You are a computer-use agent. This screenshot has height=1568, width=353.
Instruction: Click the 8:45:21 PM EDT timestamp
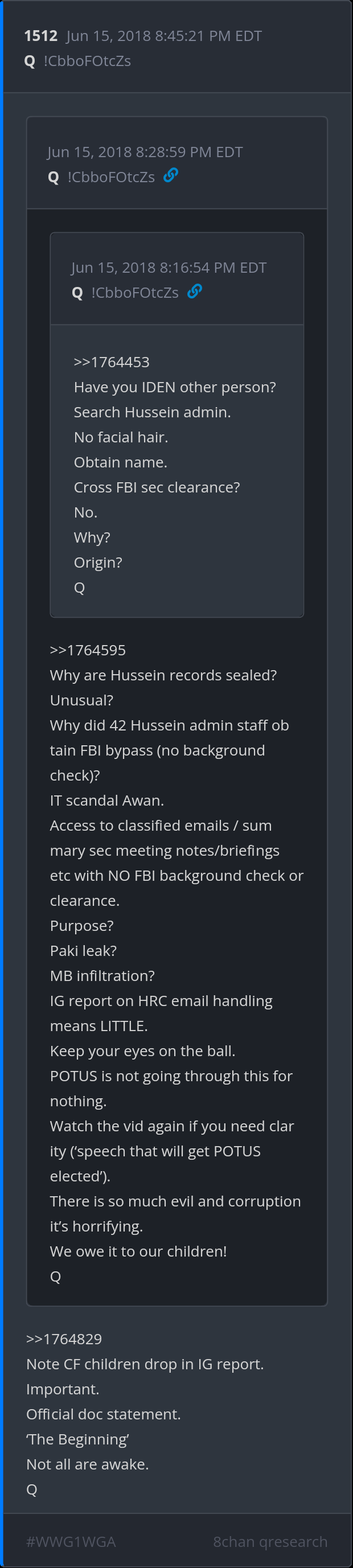[164, 36]
